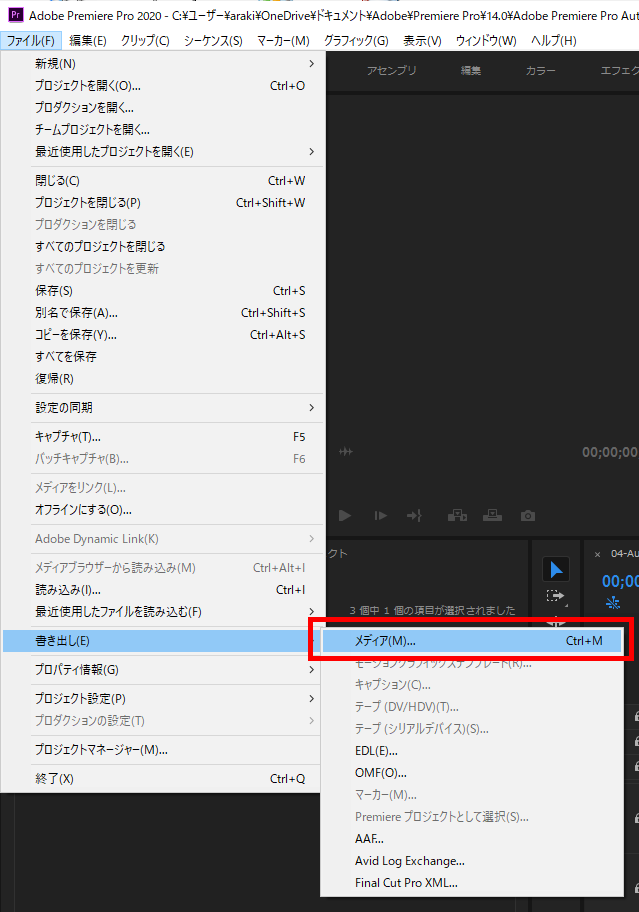Toggle the nest sequence icon below the timecode
The image size is (639, 912).
[613, 603]
